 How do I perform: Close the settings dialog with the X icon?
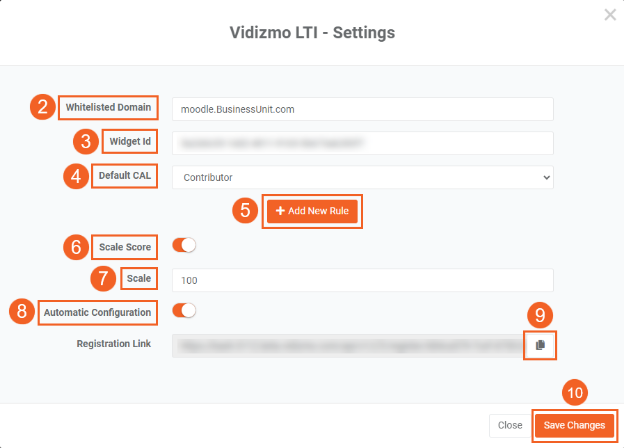click(610, 15)
